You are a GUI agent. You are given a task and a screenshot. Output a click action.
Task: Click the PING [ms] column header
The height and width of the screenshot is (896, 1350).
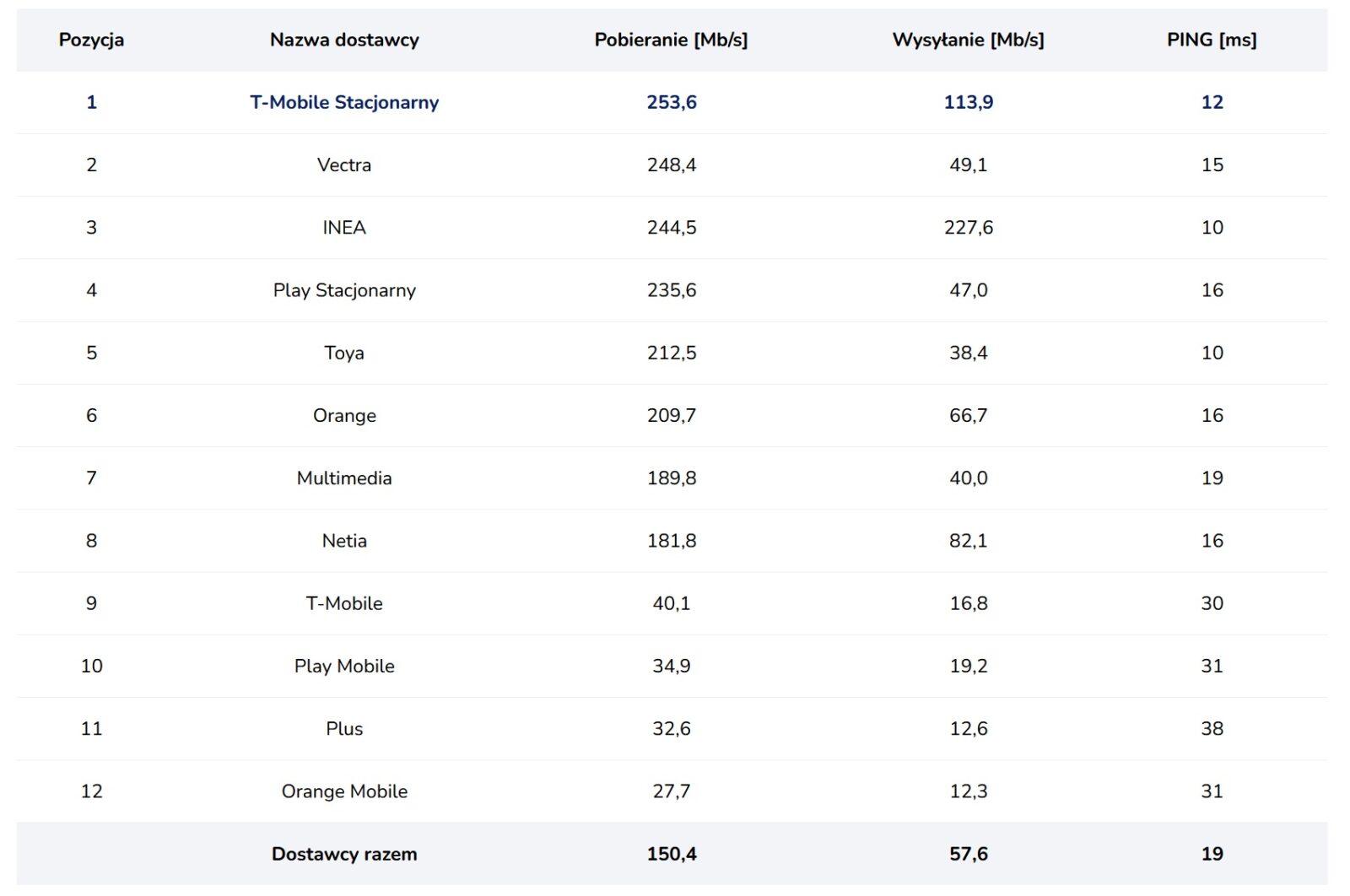click(1212, 40)
